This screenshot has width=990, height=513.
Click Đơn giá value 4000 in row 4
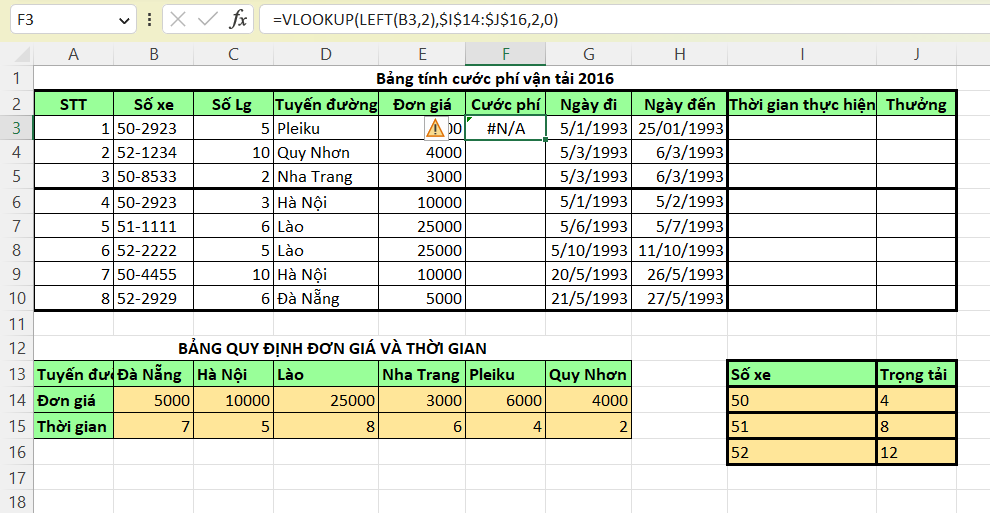click(422, 152)
